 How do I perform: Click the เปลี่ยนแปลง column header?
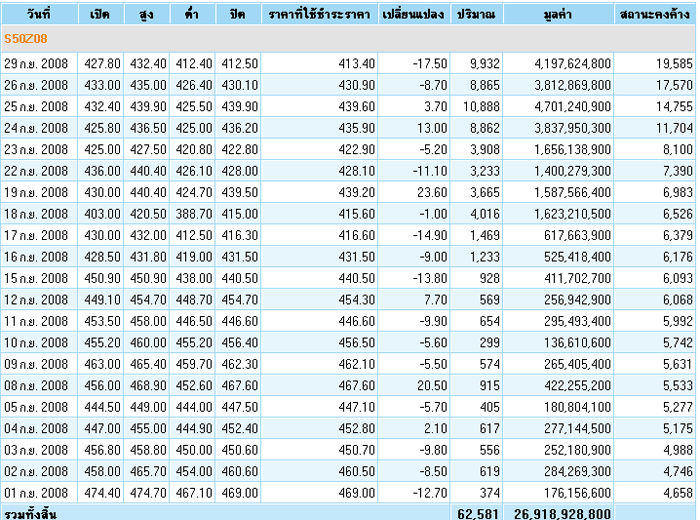[413, 15]
